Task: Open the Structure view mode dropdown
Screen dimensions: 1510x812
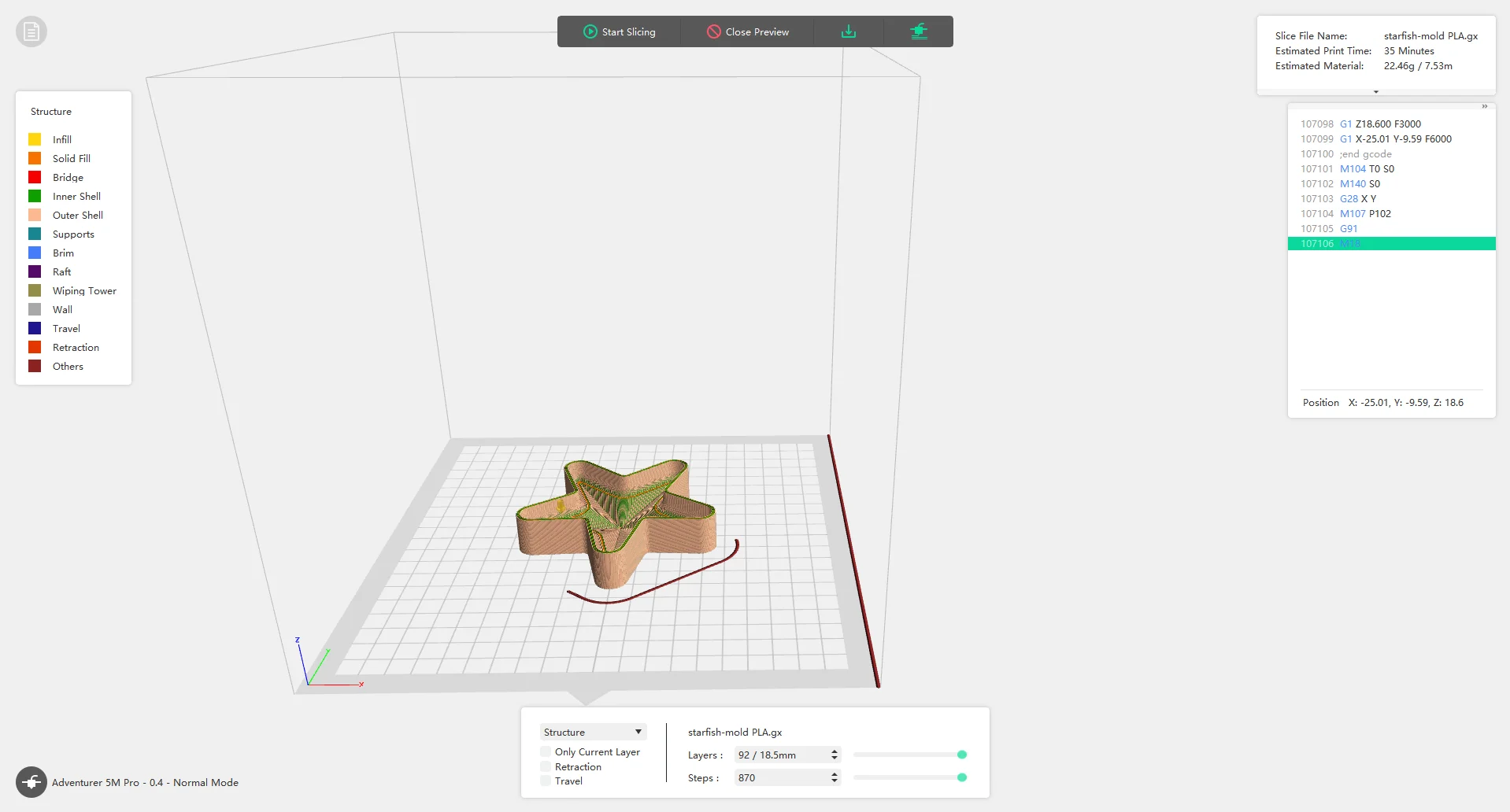Action: click(x=593, y=732)
